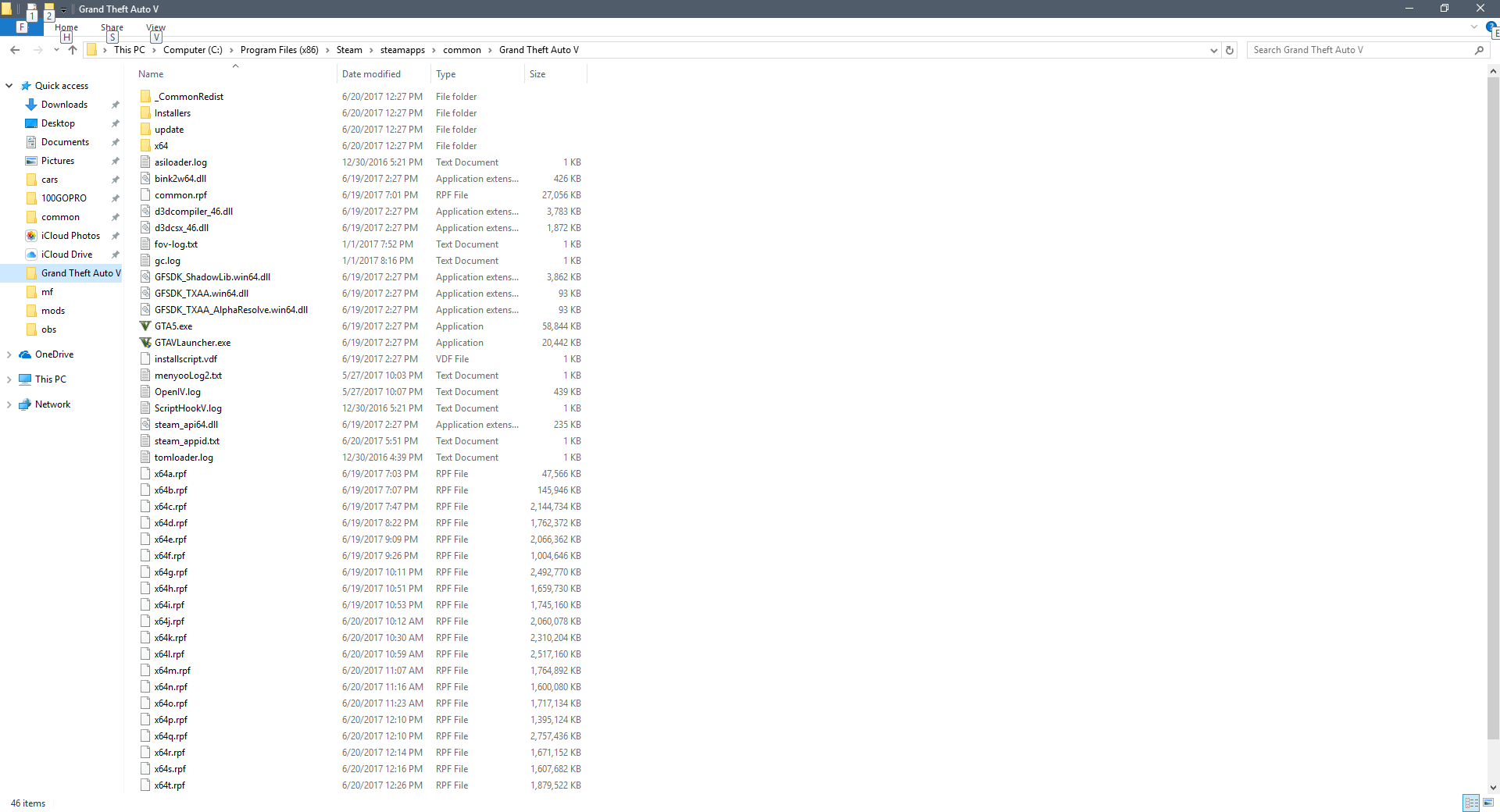The height and width of the screenshot is (812, 1500).
Task: Sort files by Size column
Action: [x=555, y=74]
